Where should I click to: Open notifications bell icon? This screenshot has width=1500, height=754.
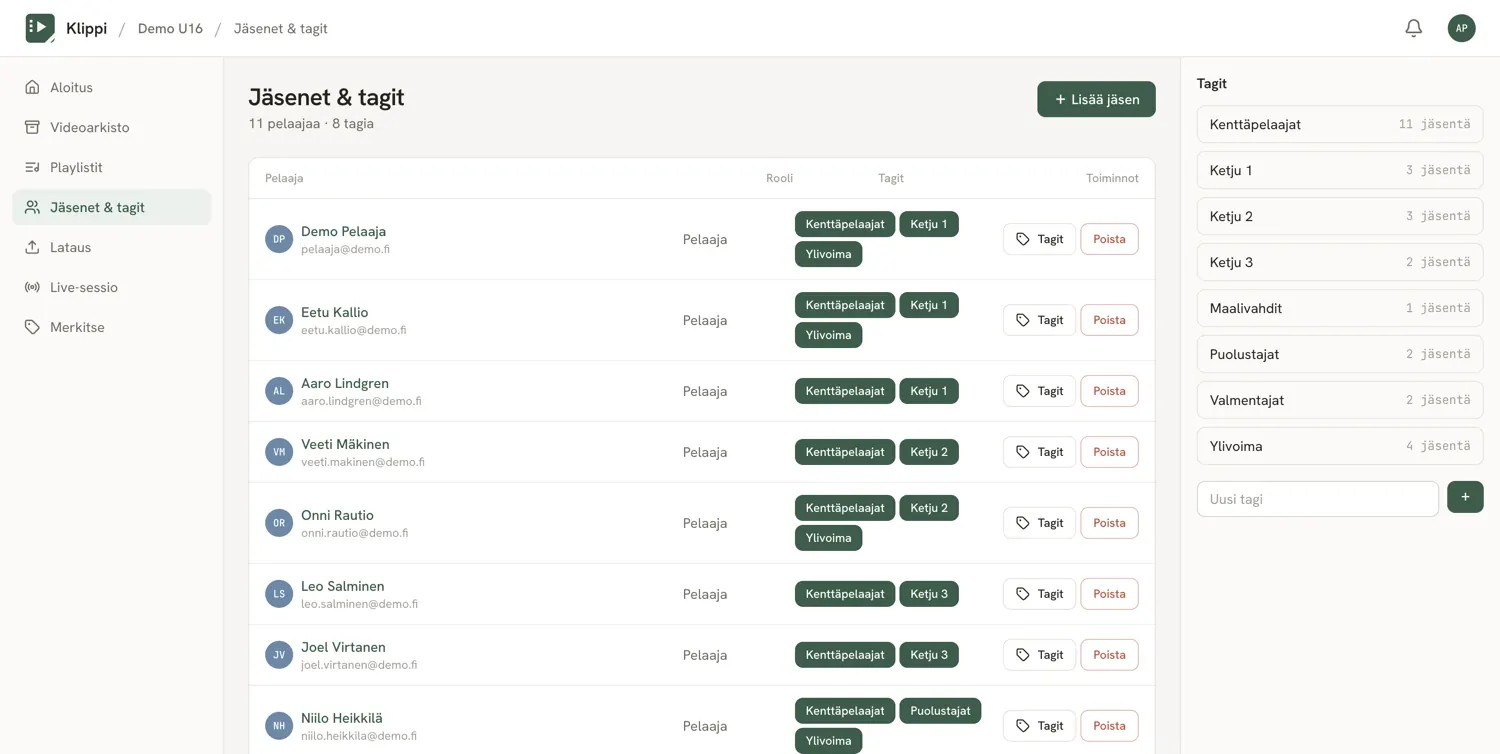coord(1413,28)
